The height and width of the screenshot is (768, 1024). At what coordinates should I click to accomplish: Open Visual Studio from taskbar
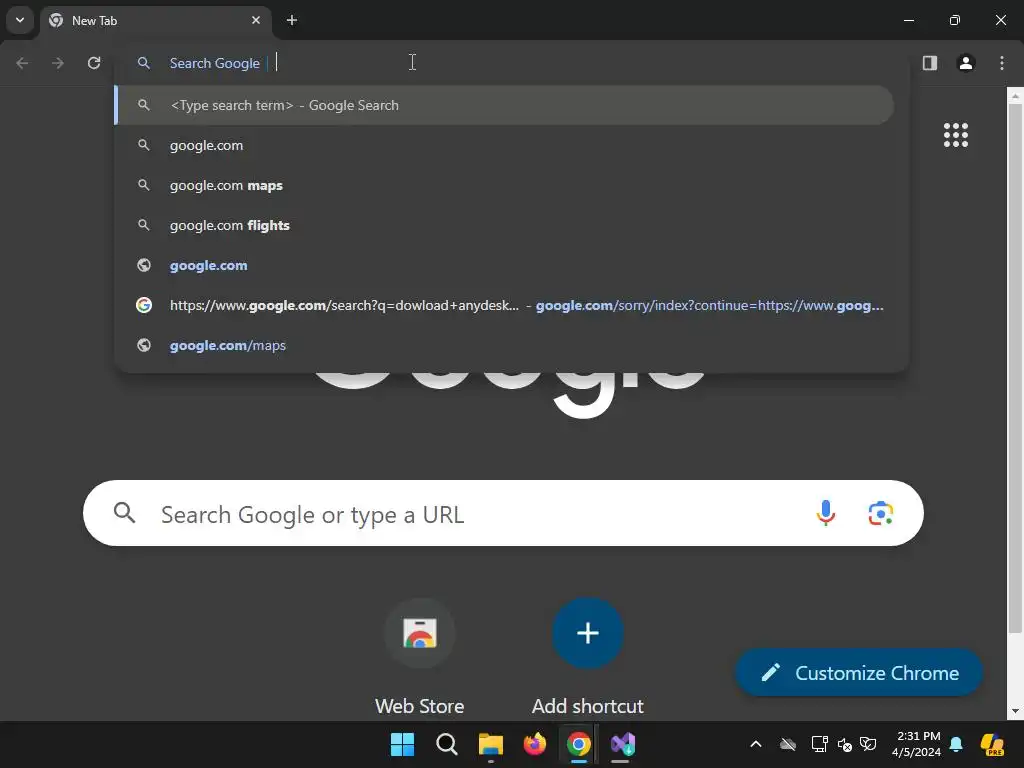(x=622, y=744)
